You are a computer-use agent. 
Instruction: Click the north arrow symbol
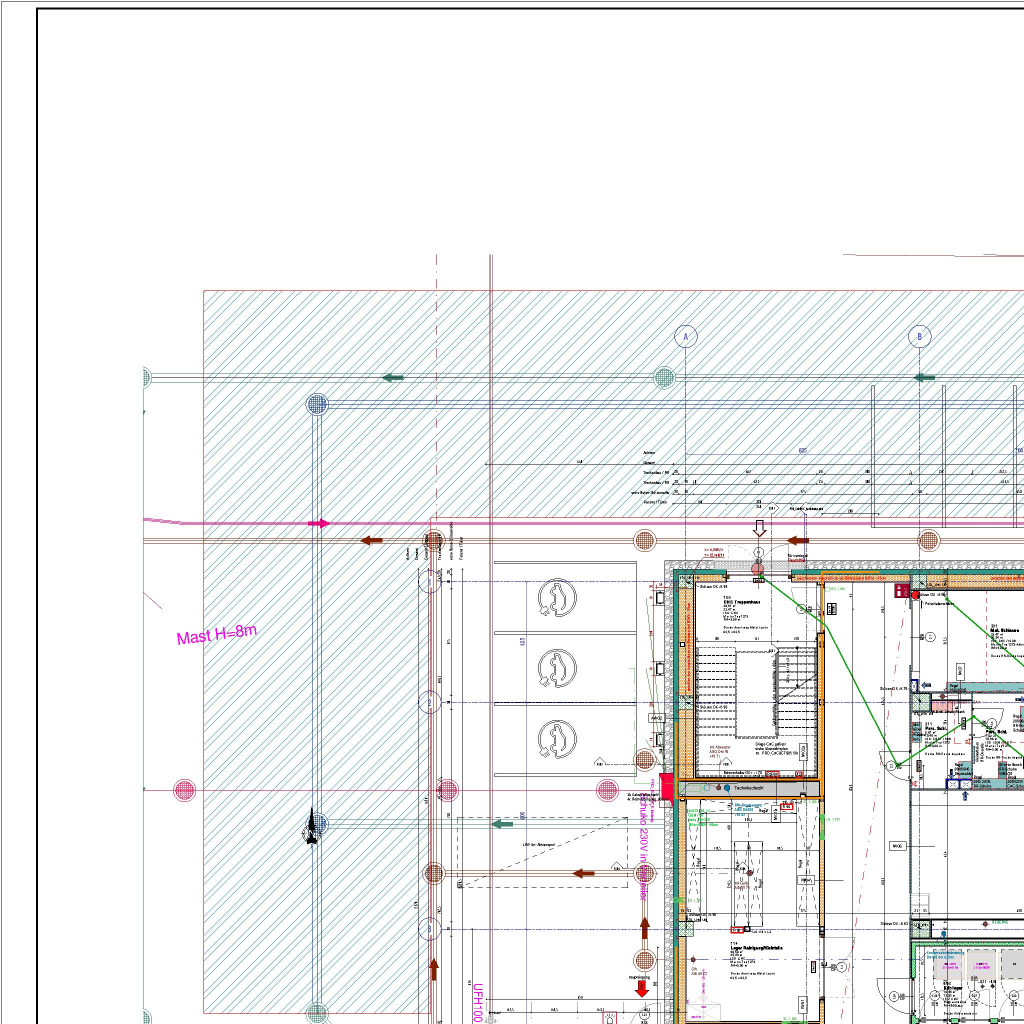coord(312,827)
